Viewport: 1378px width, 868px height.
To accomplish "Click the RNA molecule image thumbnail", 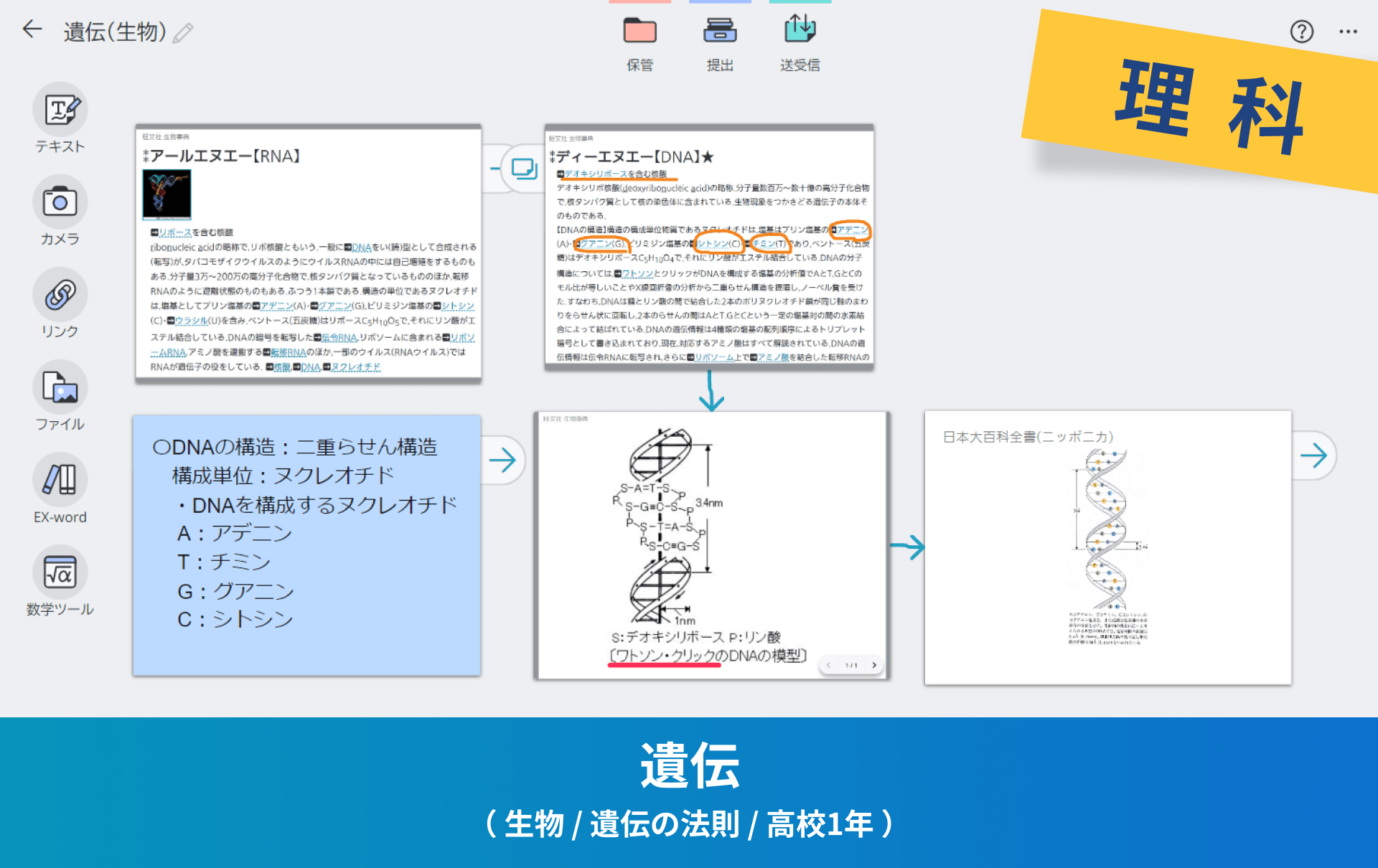I will pos(167,194).
